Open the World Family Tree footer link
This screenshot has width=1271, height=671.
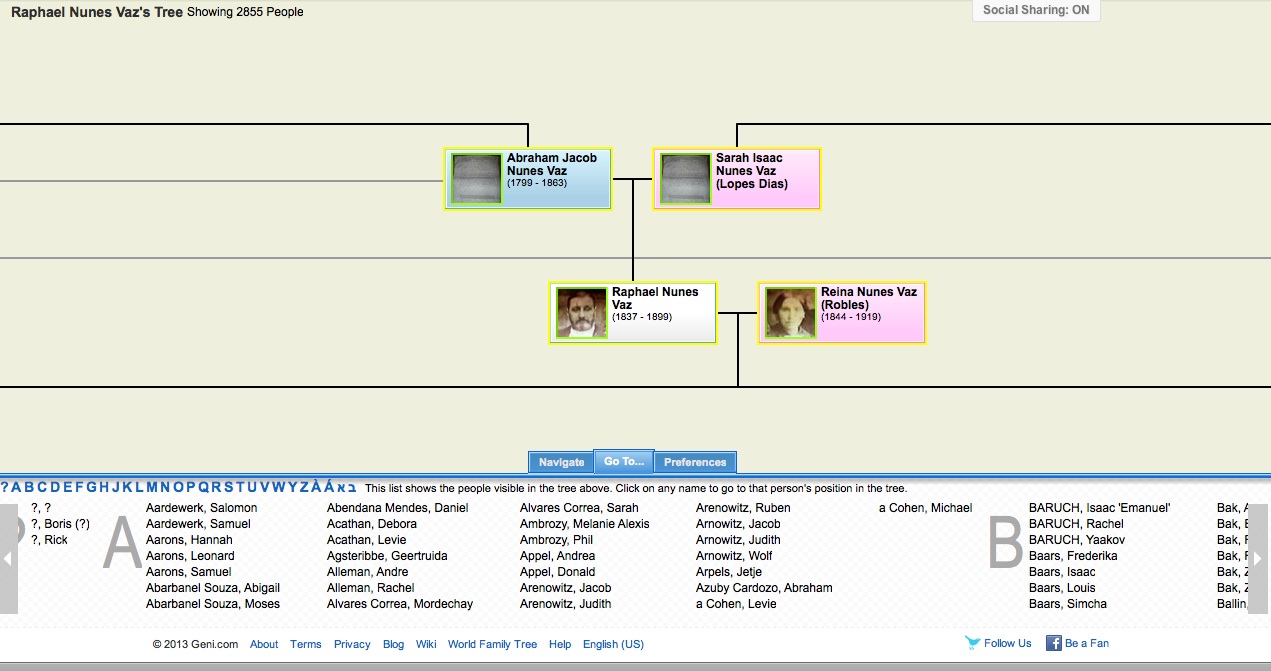pos(492,643)
